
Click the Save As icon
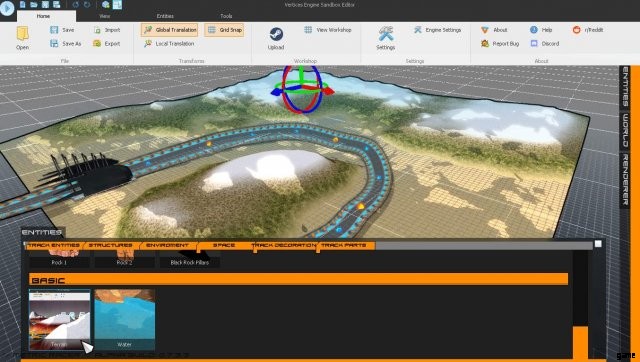pyautogui.click(x=54, y=43)
